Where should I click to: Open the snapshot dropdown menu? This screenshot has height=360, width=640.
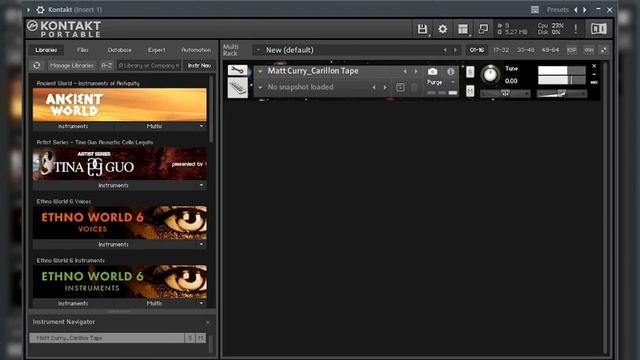(x=260, y=87)
